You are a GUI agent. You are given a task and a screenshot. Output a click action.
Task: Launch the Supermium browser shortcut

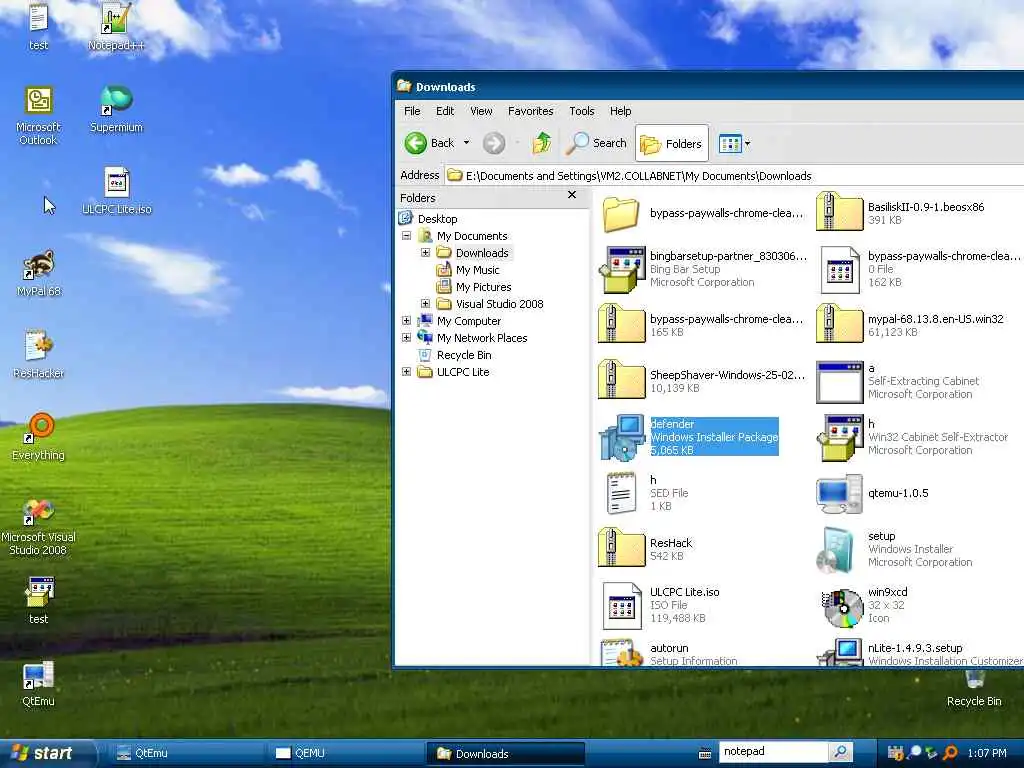(116, 109)
